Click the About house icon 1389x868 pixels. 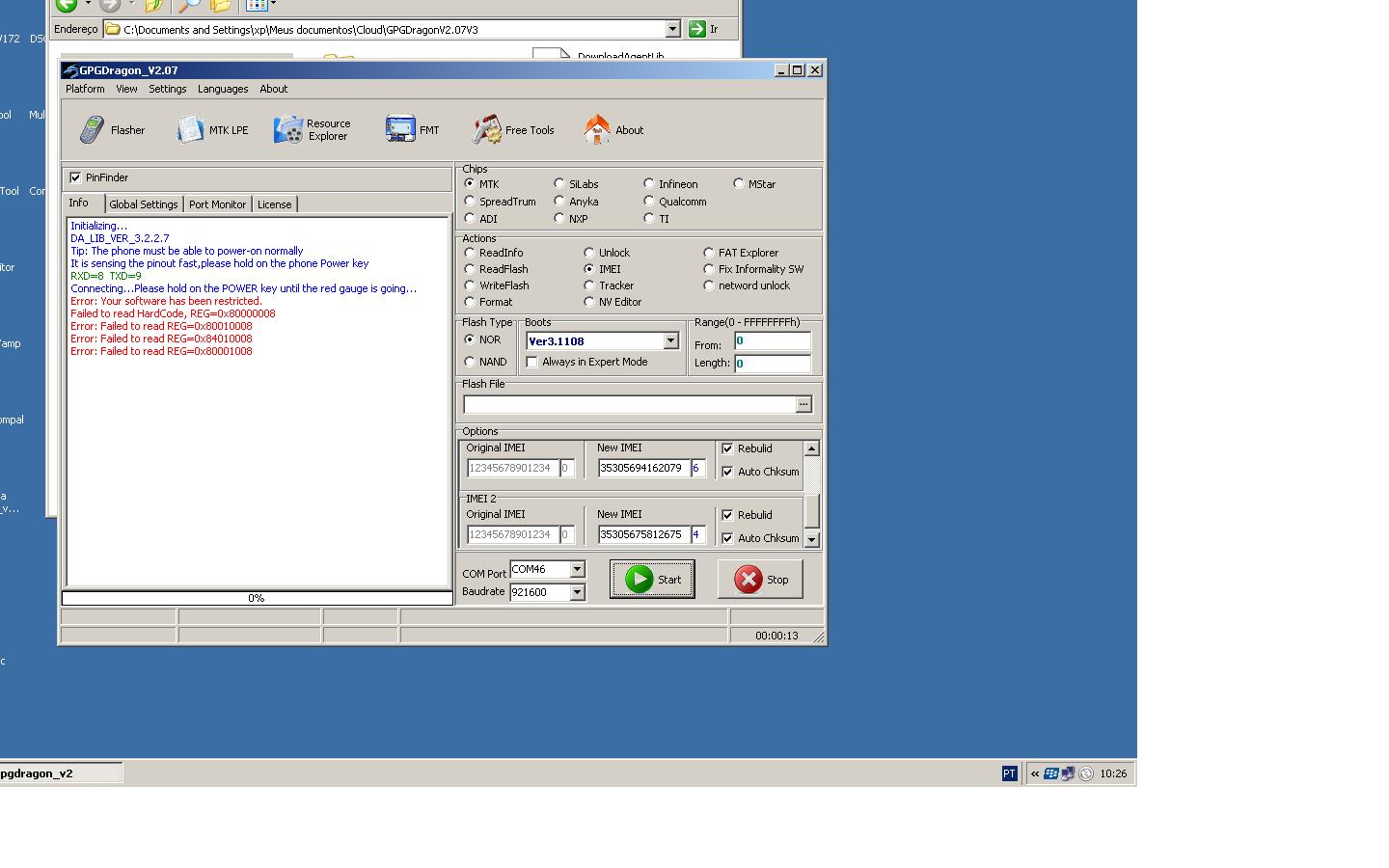597,129
